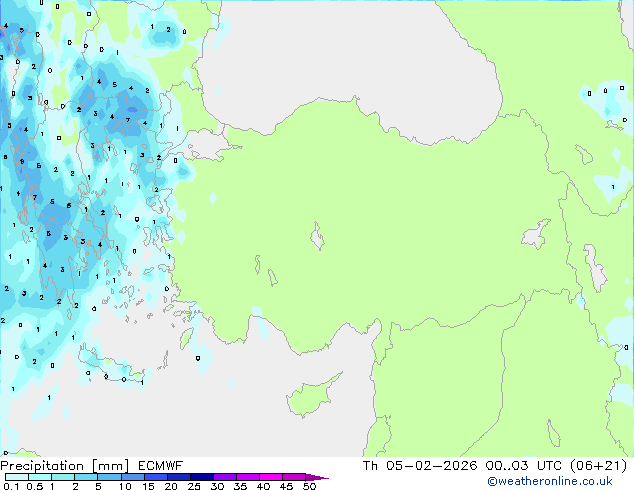
Task: Click Cyprus island on the map
Action: [309, 398]
